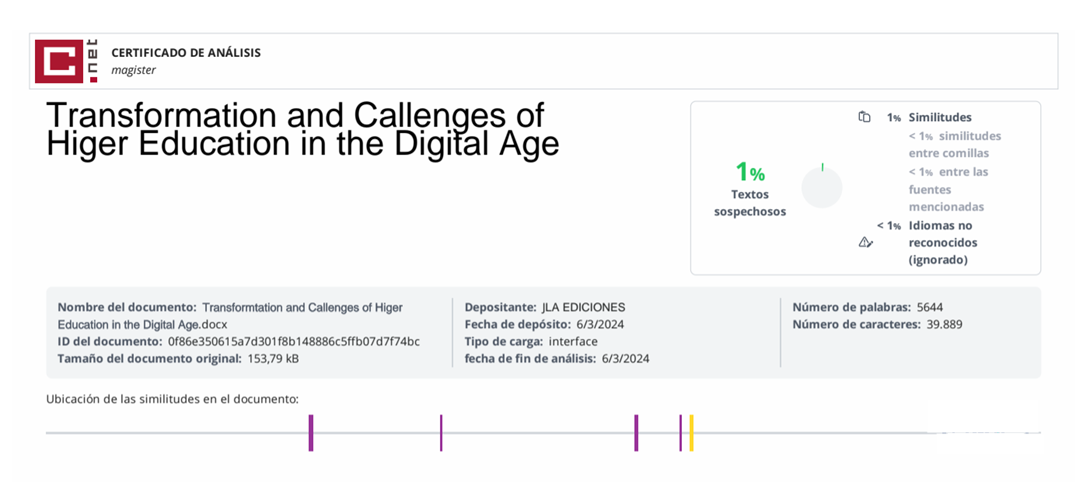Image resolution: width=1090 pixels, height=482 pixels.
Task: Click the green 1% score figure
Action: point(749,172)
